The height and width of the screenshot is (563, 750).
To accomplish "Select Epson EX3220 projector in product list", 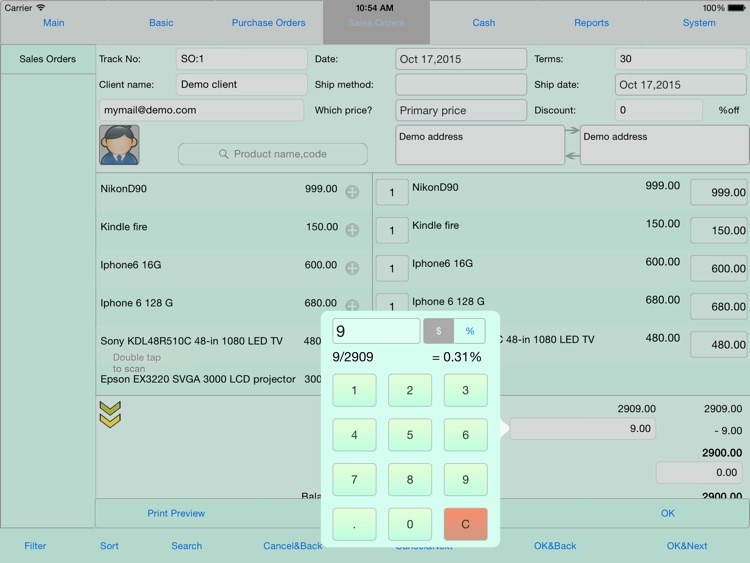I will [210, 379].
